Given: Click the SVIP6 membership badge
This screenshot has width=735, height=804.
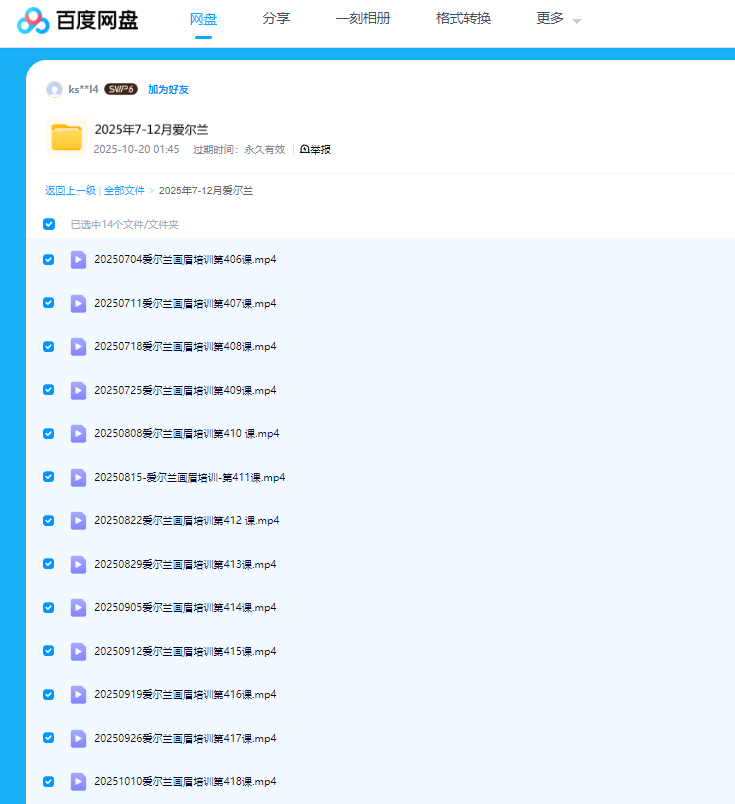Looking at the screenshot, I should tap(121, 89).
